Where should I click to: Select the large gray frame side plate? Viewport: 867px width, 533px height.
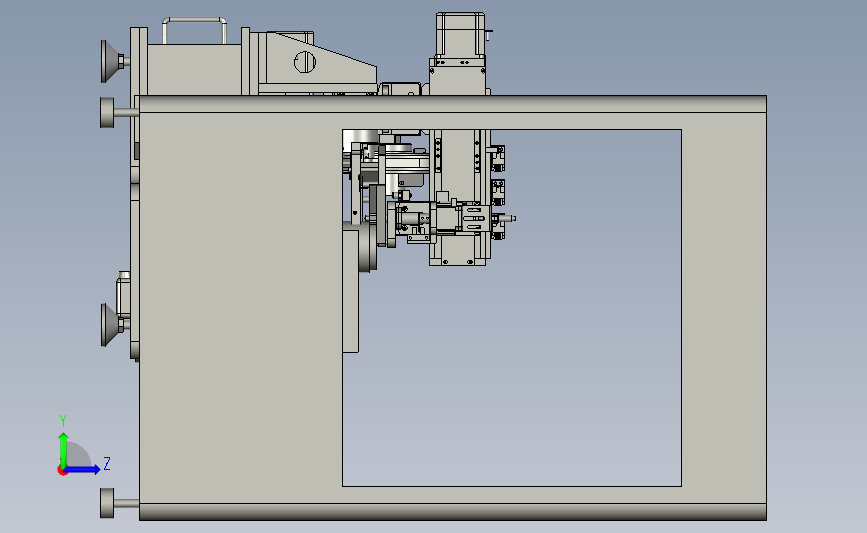pos(241,307)
